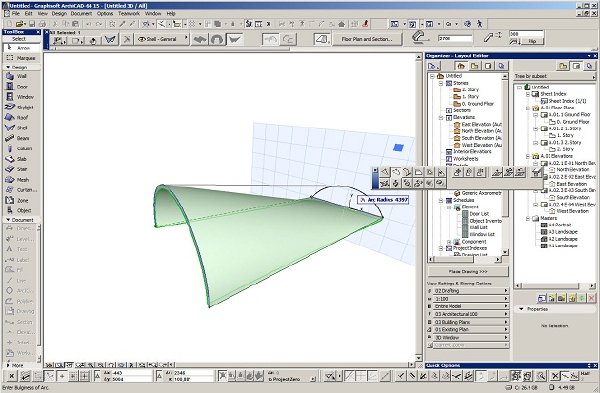Collapse the Design toolbox section
Screen dimensions: 600x393
pos(8,67)
